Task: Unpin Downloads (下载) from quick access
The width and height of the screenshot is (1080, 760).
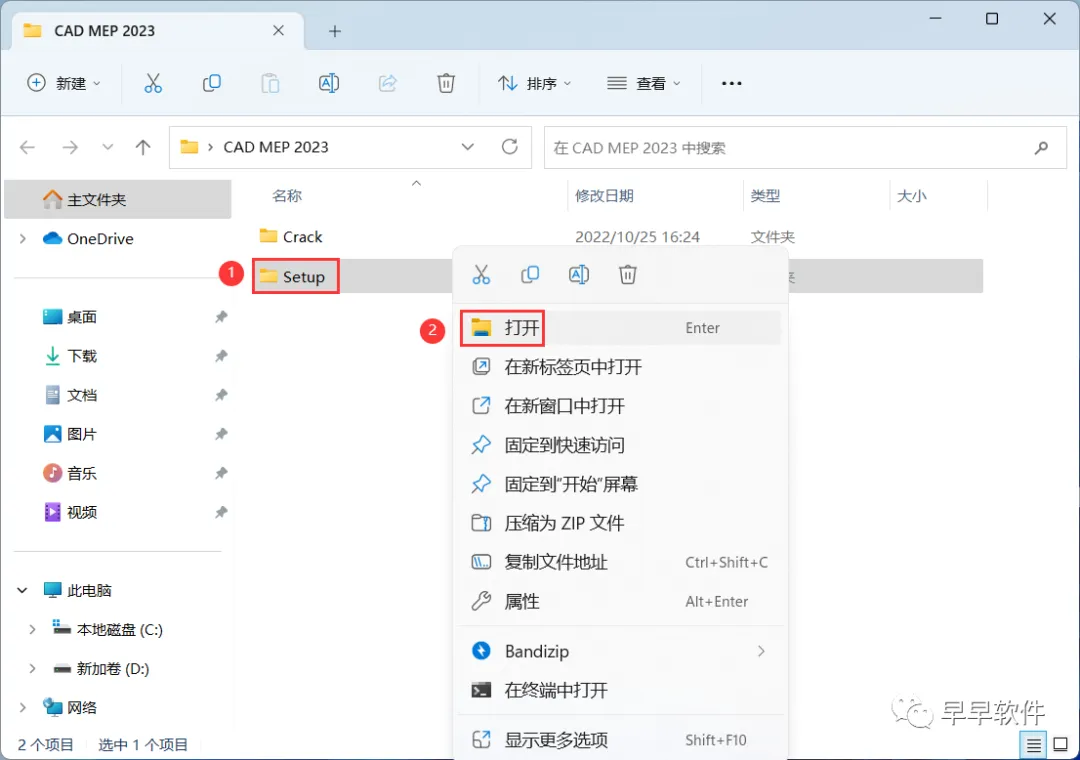Action: coord(221,356)
